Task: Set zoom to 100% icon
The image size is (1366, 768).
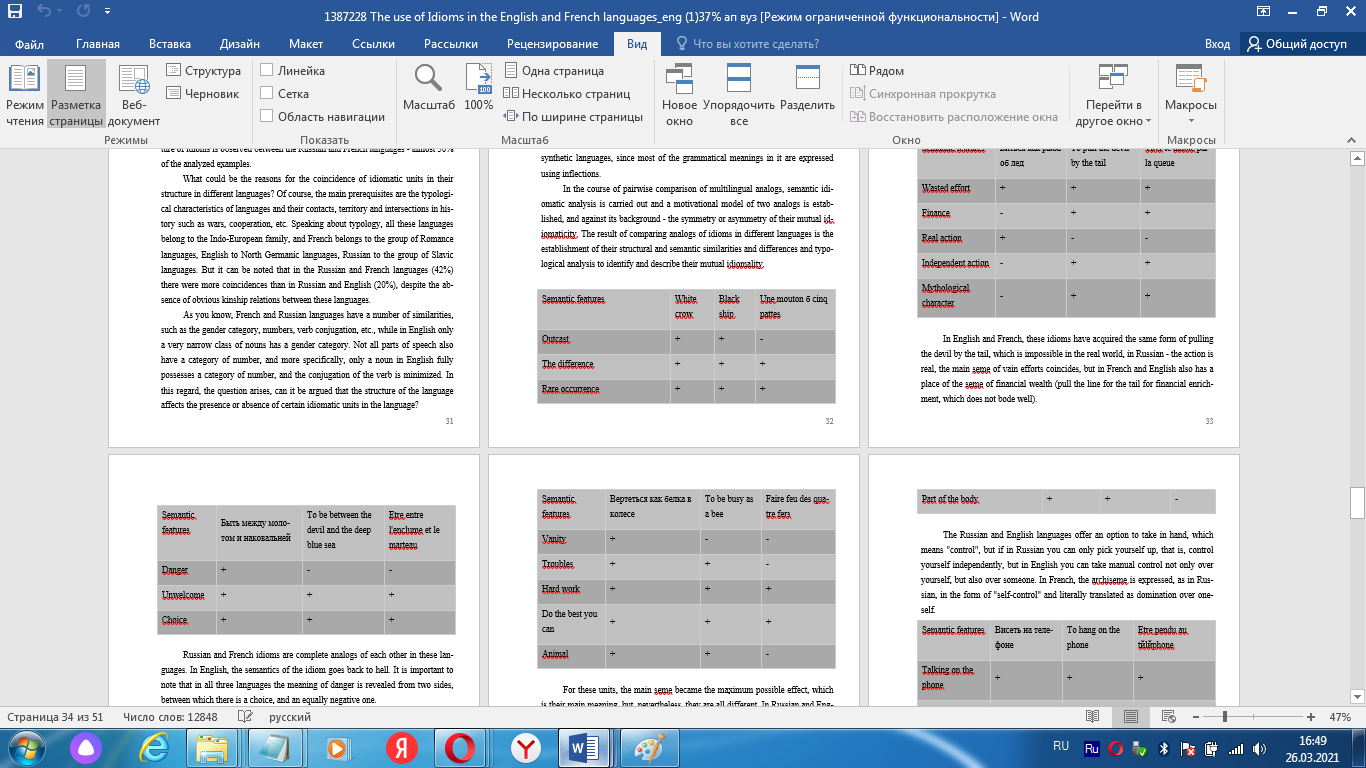Action: click(479, 88)
